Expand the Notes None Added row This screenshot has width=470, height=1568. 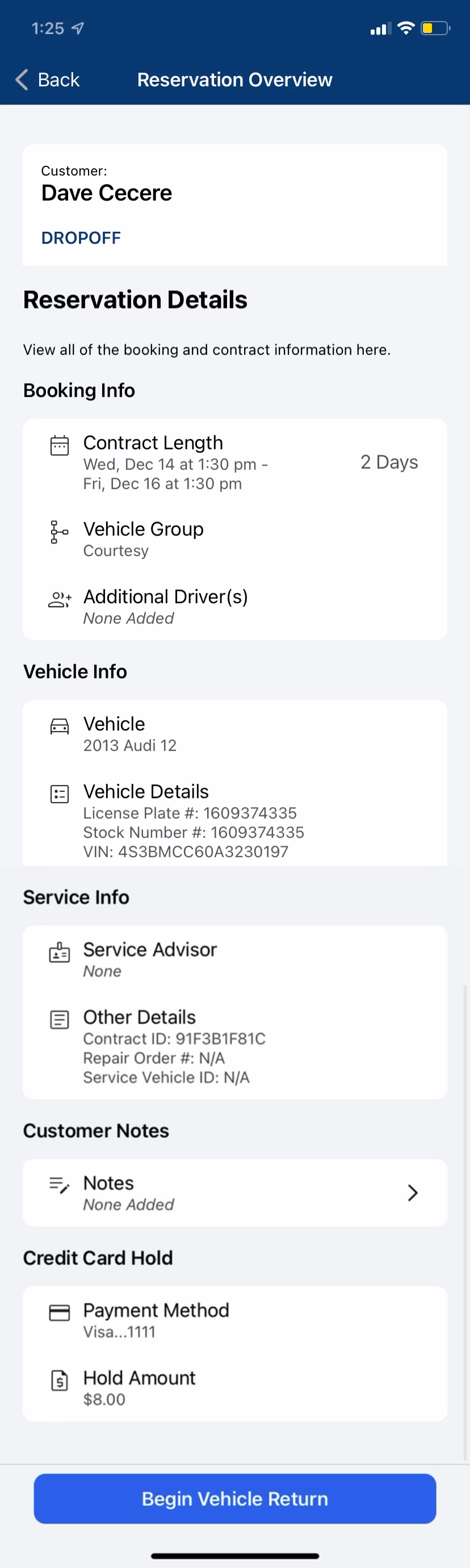[234, 1192]
